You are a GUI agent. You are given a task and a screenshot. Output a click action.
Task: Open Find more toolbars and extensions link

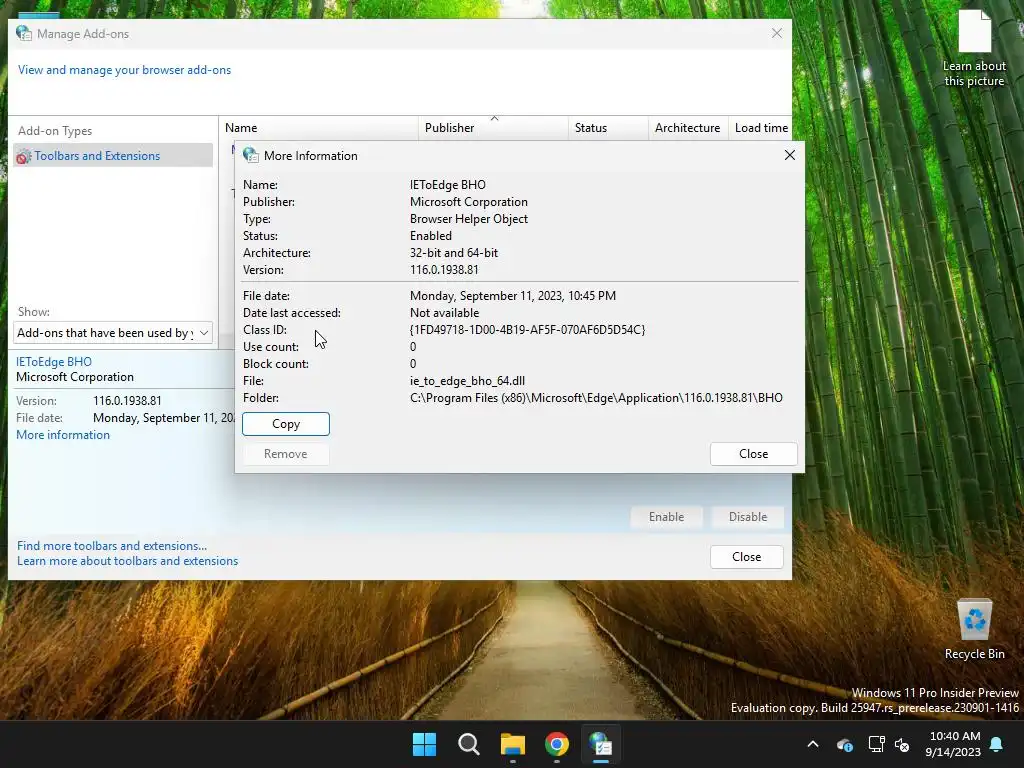(x=112, y=546)
